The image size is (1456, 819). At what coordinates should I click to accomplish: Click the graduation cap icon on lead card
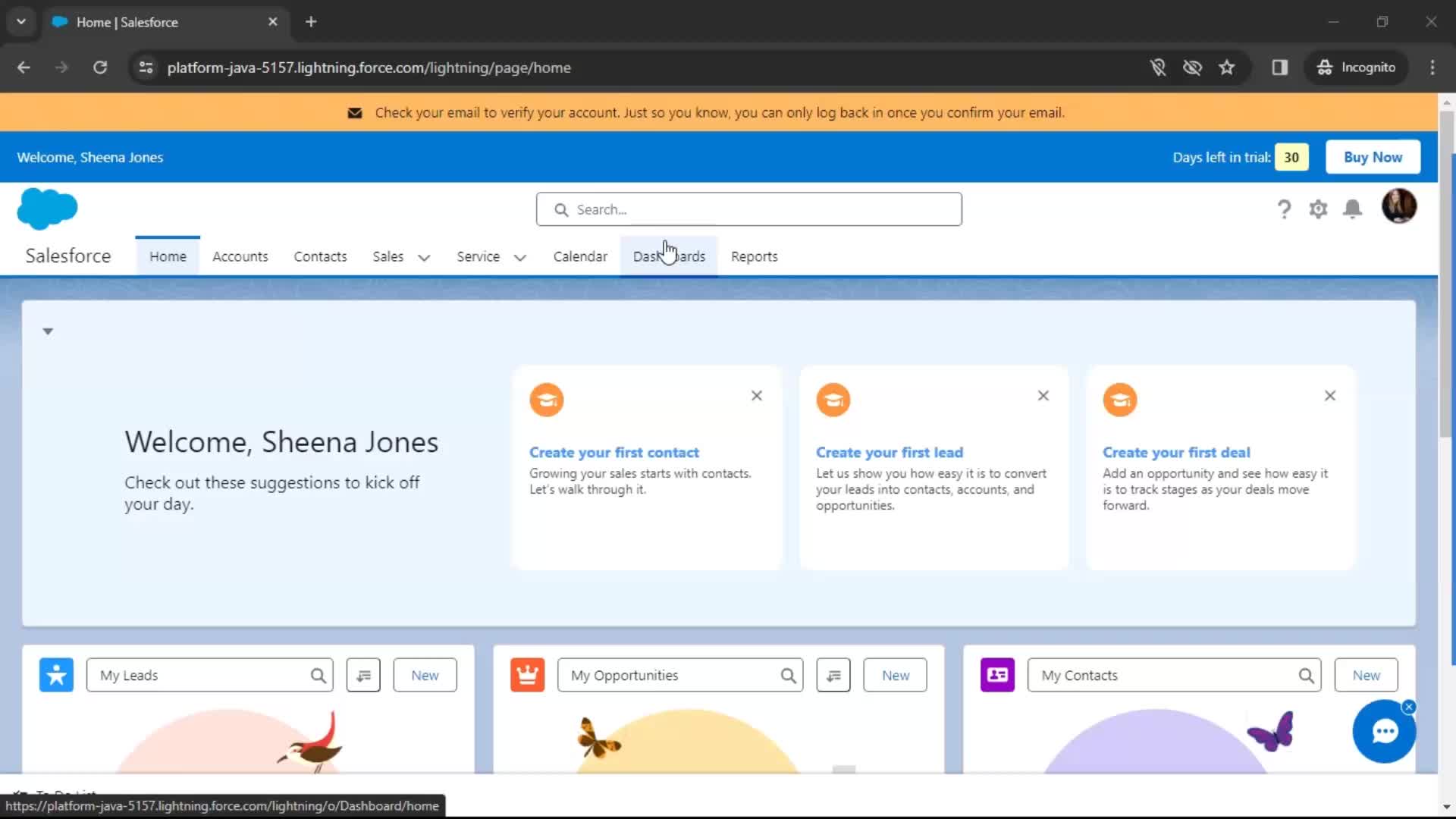click(833, 400)
